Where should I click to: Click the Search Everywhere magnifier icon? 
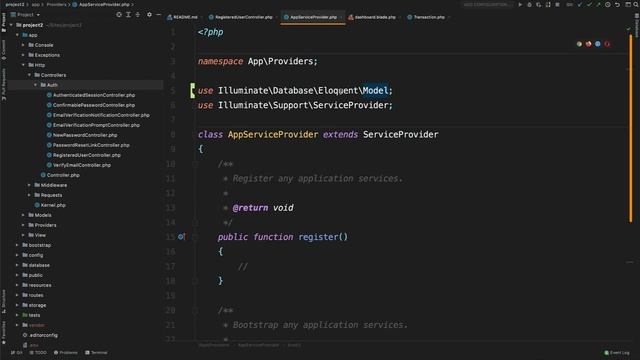(636, 4)
